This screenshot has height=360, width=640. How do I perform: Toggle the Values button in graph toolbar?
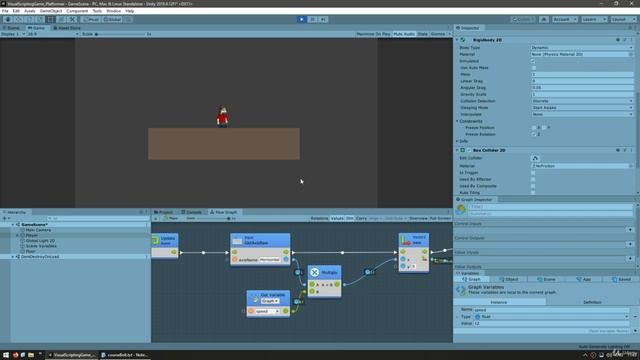pos(337,219)
